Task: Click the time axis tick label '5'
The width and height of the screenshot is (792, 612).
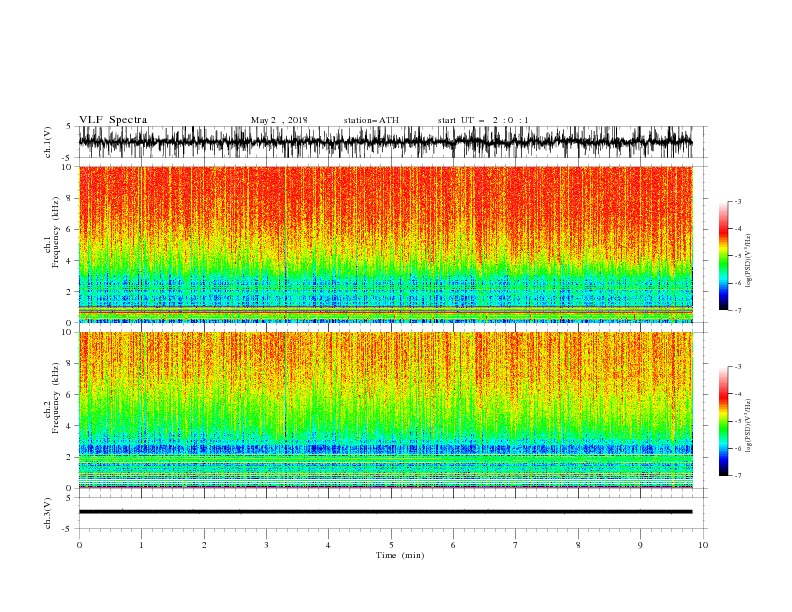Action: tap(391, 545)
